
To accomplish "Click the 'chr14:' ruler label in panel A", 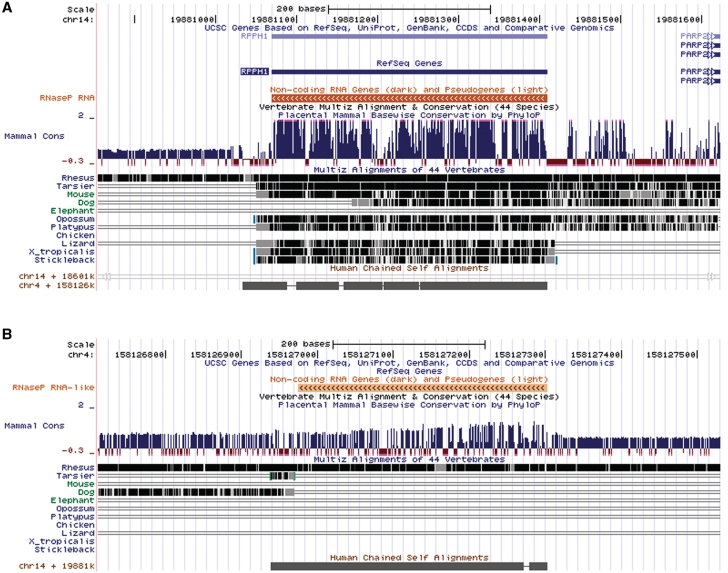I will point(78,20).
